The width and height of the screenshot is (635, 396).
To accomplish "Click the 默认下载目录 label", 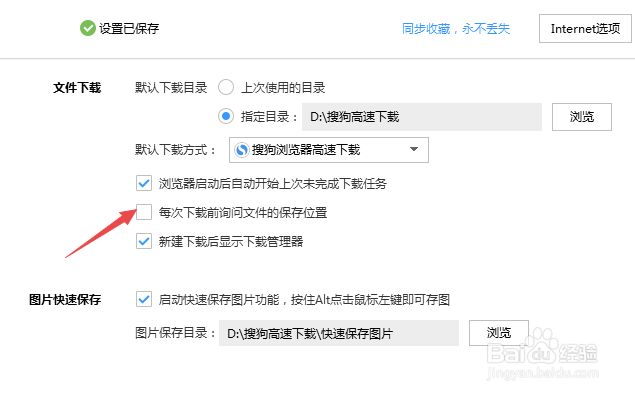I will (x=171, y=87).
